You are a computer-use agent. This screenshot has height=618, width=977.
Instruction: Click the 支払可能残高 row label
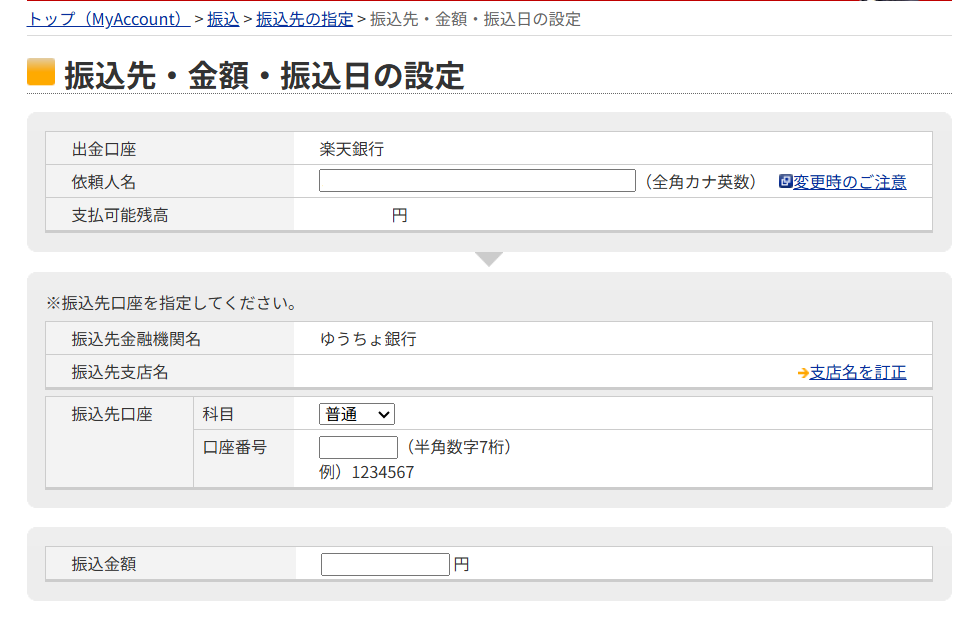(x=120, y=215)
